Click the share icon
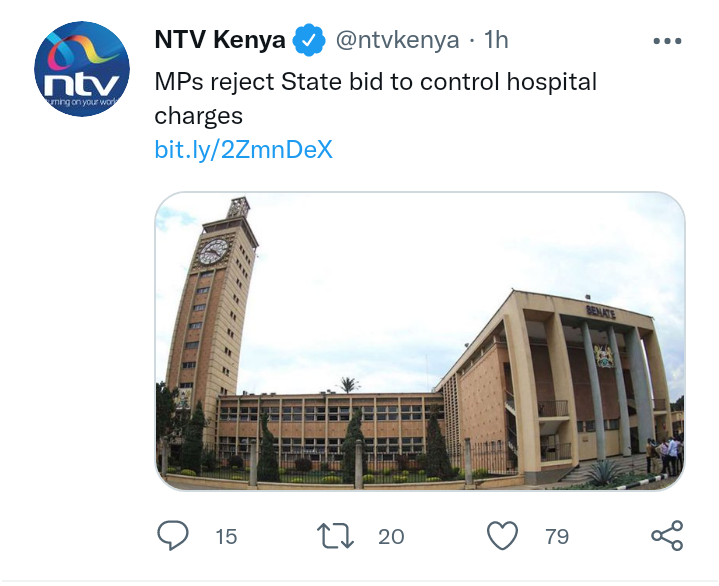The width and height of the screenshot is (719, 586). coord(667,536)
